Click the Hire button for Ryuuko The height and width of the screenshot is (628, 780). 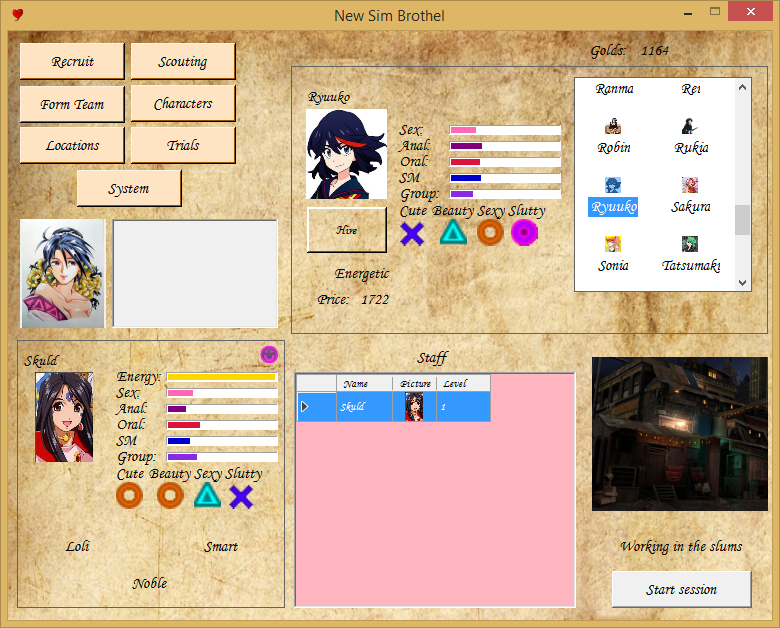coord(347,230)
